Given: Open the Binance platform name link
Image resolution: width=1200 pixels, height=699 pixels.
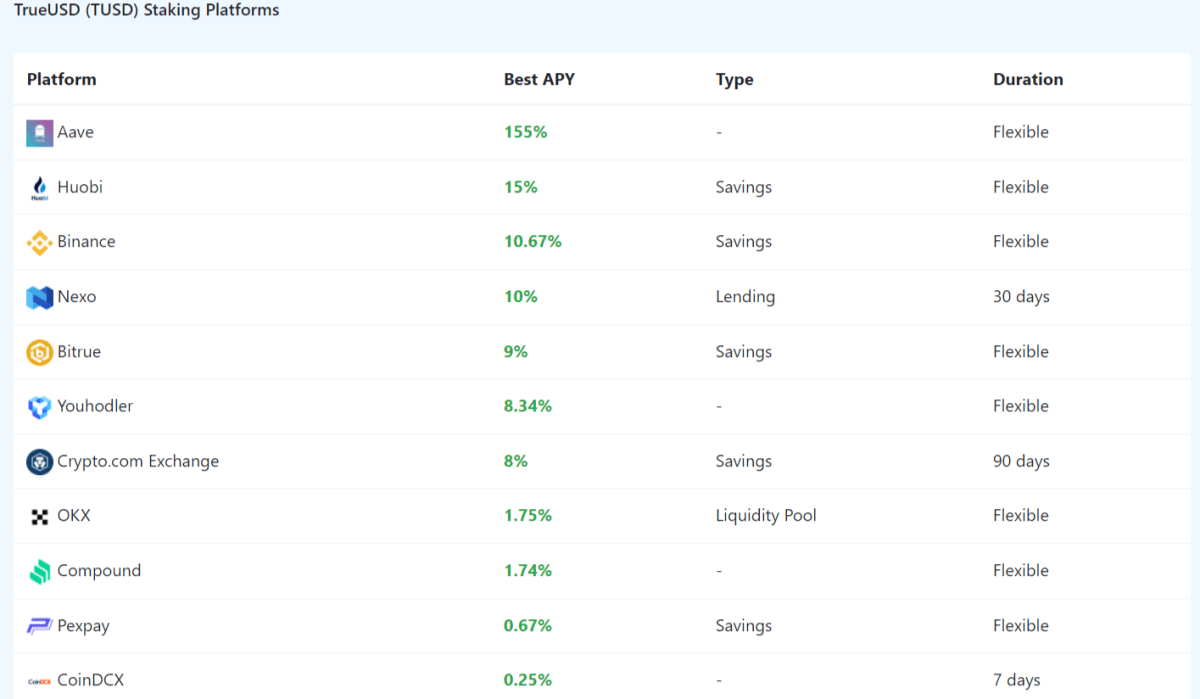Looking at the screenshot, I should click(86, 241).
